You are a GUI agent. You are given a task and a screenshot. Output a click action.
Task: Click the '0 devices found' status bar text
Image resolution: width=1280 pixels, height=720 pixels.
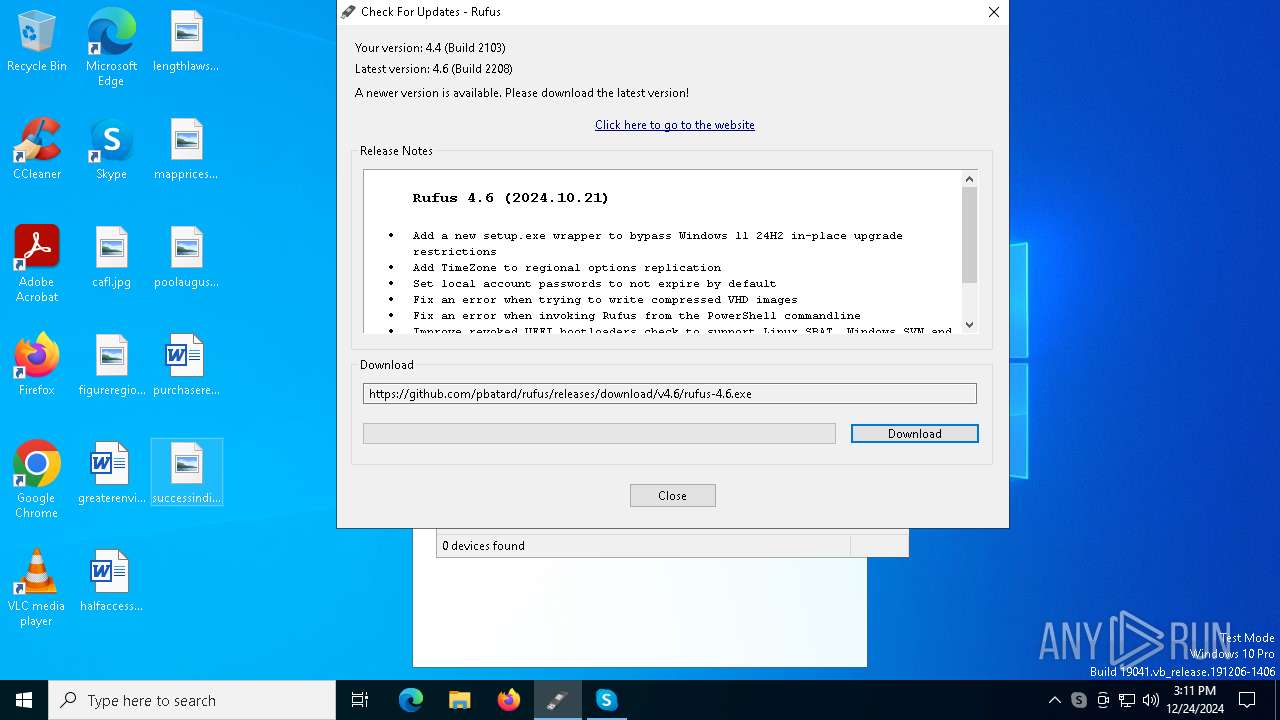[x=483, y=546]
